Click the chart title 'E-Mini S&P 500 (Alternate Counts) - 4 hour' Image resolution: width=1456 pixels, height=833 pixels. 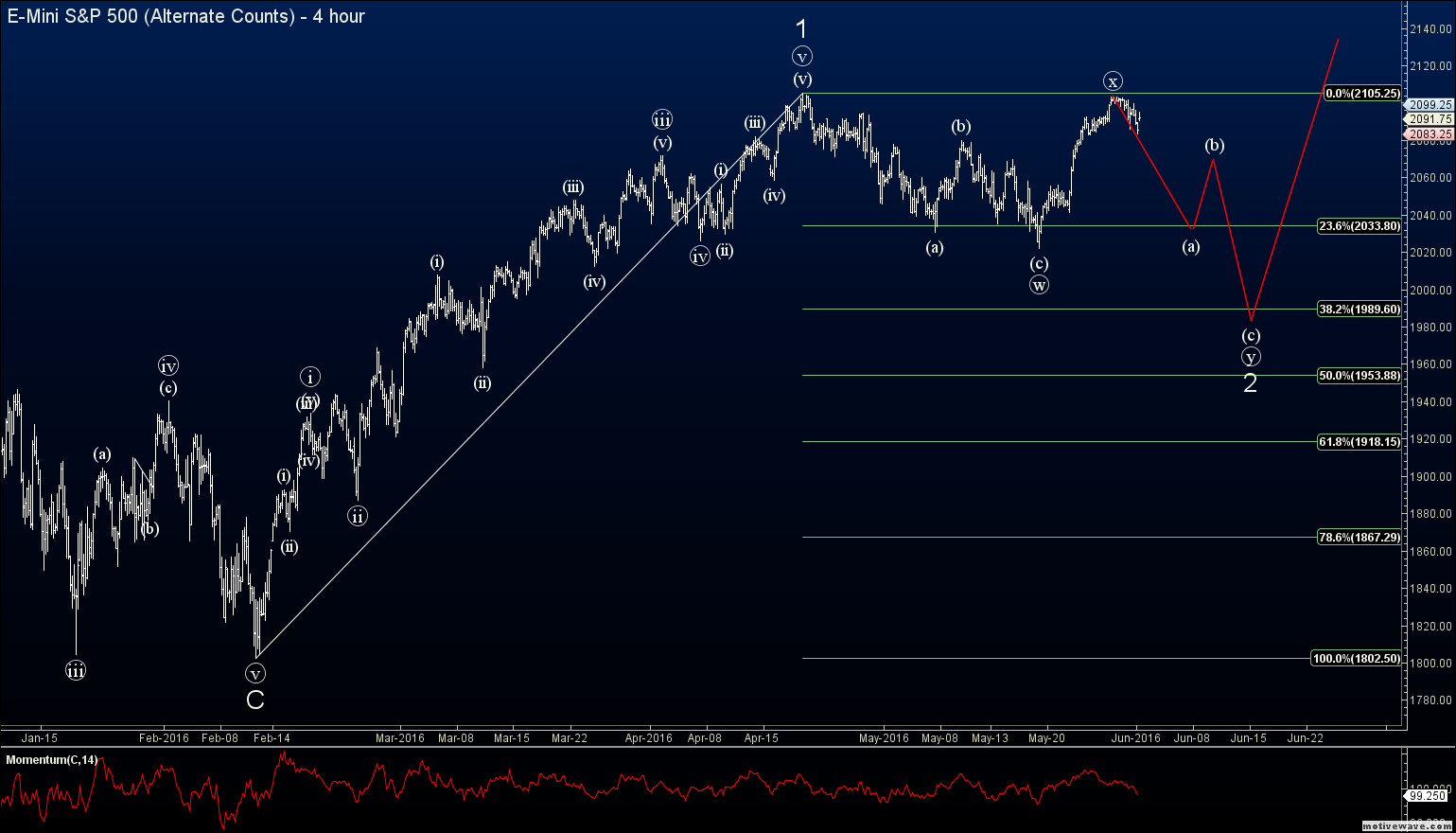[186, 16]
